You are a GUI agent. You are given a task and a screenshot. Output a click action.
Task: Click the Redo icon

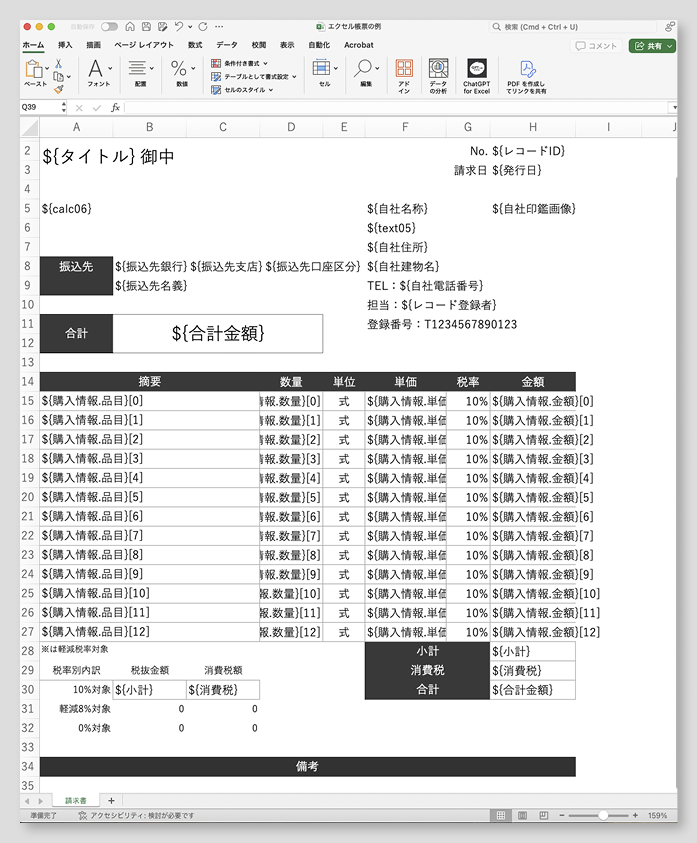[x=203, y=26]
